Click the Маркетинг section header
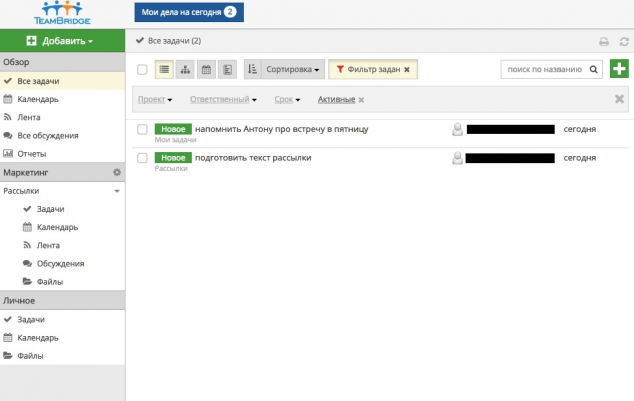 tap(62, 172)
